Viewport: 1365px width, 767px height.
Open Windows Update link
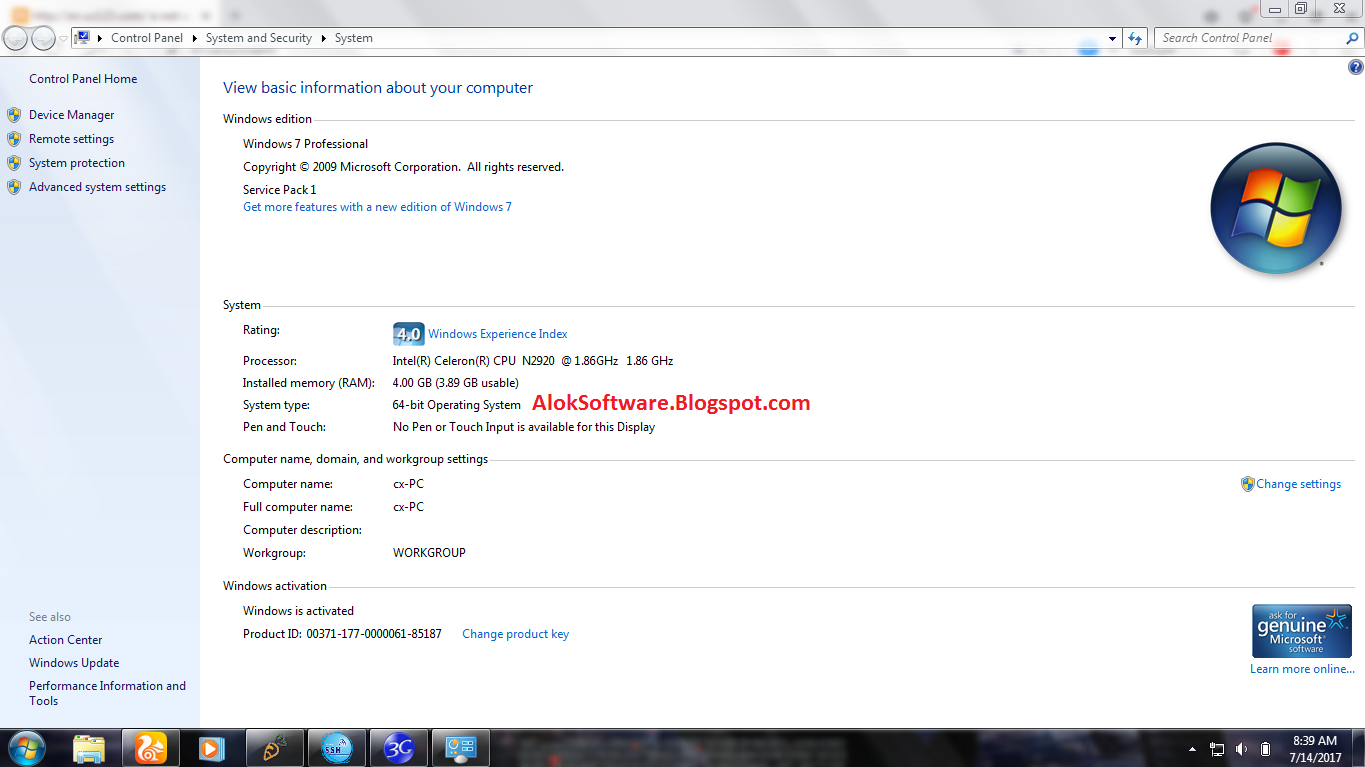(x=74, y=663)
